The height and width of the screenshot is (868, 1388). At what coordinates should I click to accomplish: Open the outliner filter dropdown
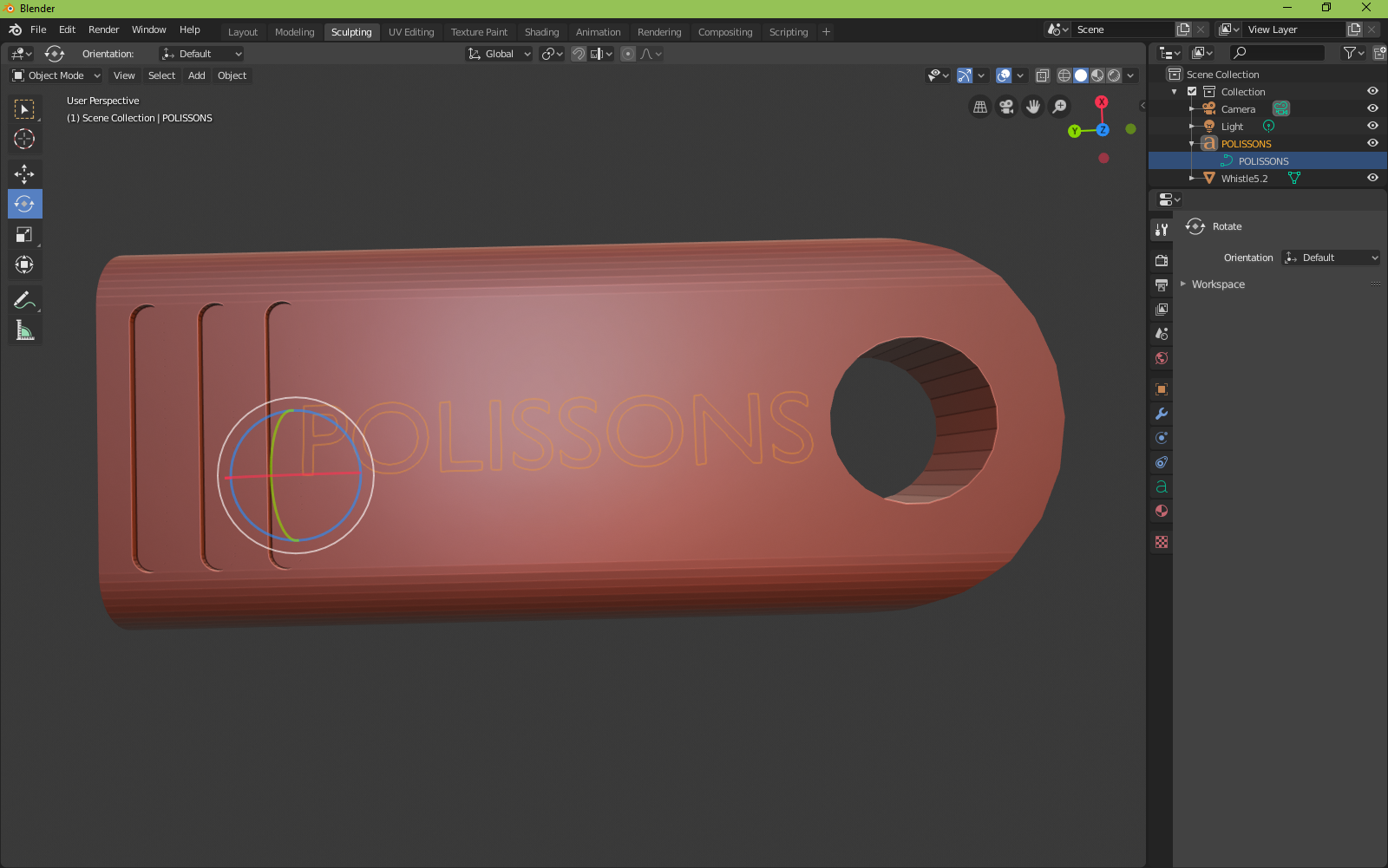pos(1353,53)
